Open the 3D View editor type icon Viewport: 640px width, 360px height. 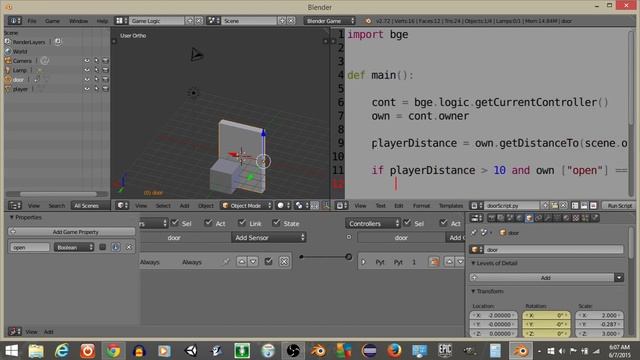(121, 205)
